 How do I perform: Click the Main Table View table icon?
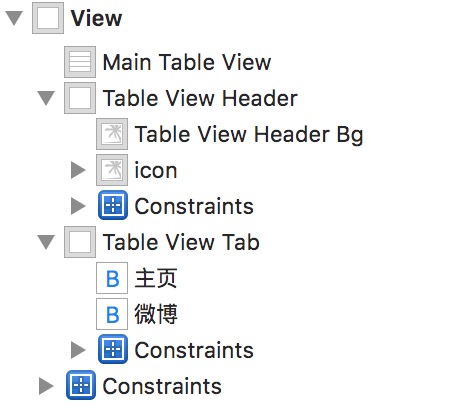(80, 62)
